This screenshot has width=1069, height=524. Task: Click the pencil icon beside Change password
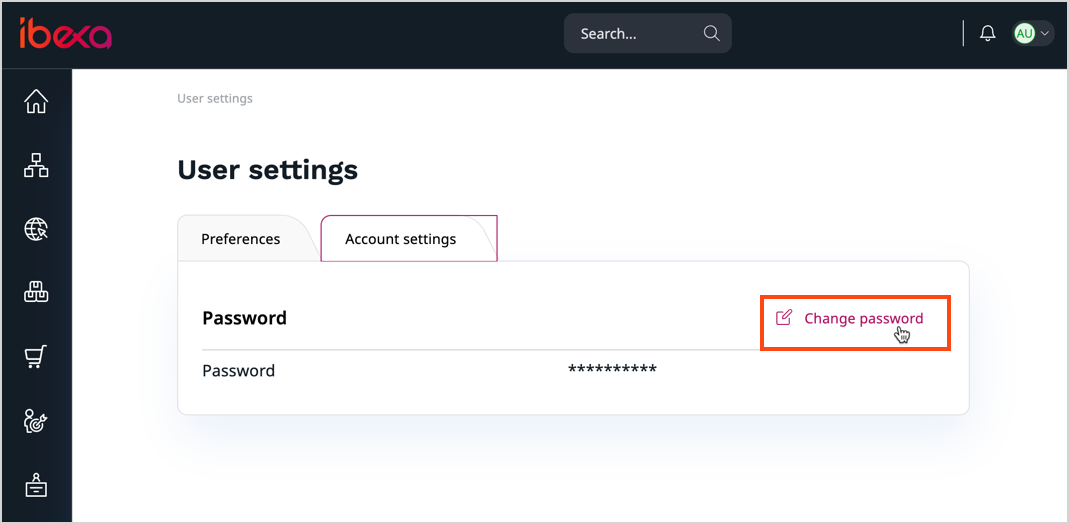click(784, 318)
